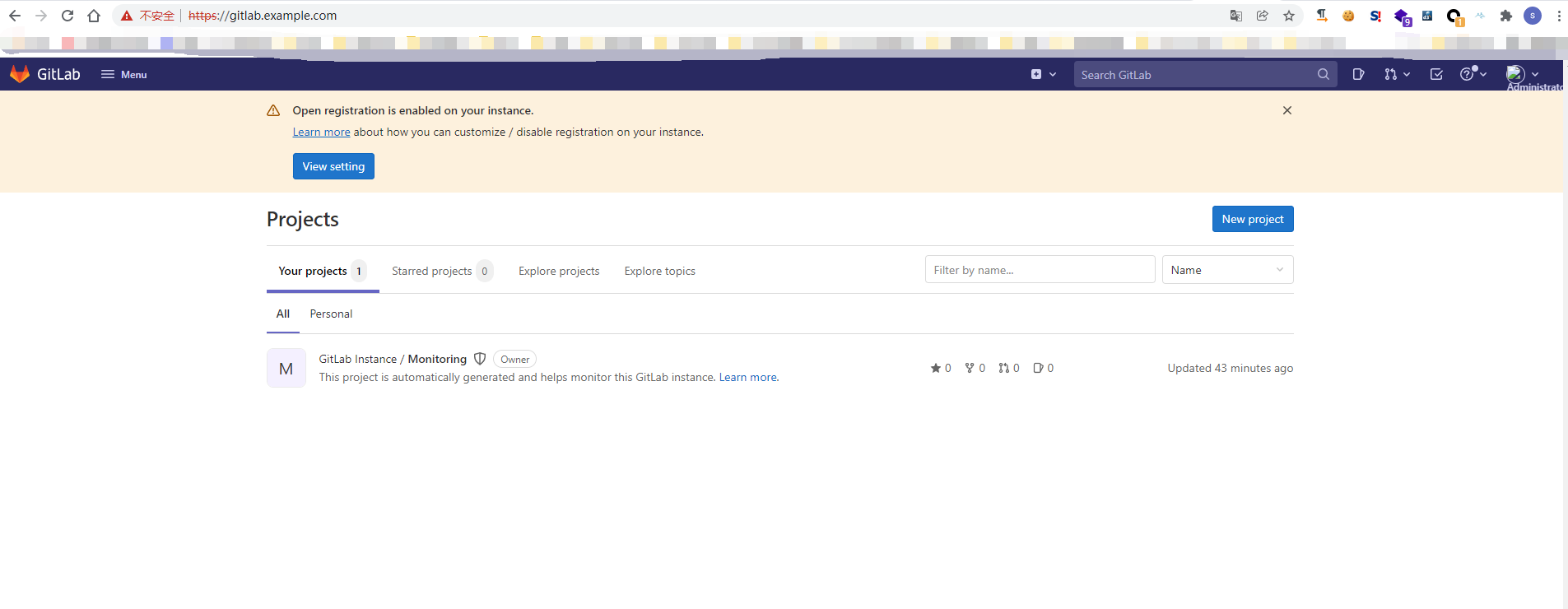Click the merge requests icon in navbar
The height and width of the screenshot is (609, 1568).
[1396, 74]
